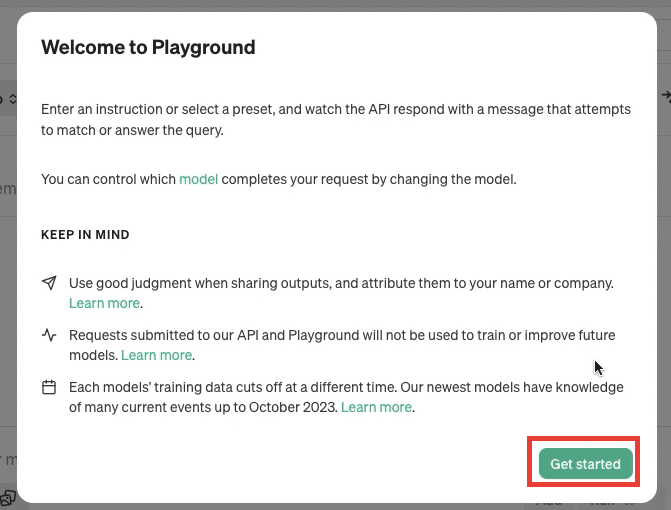Click the activity pulse icon
Viewport: 671px width, 510px height.
click(x=49, y=335)
